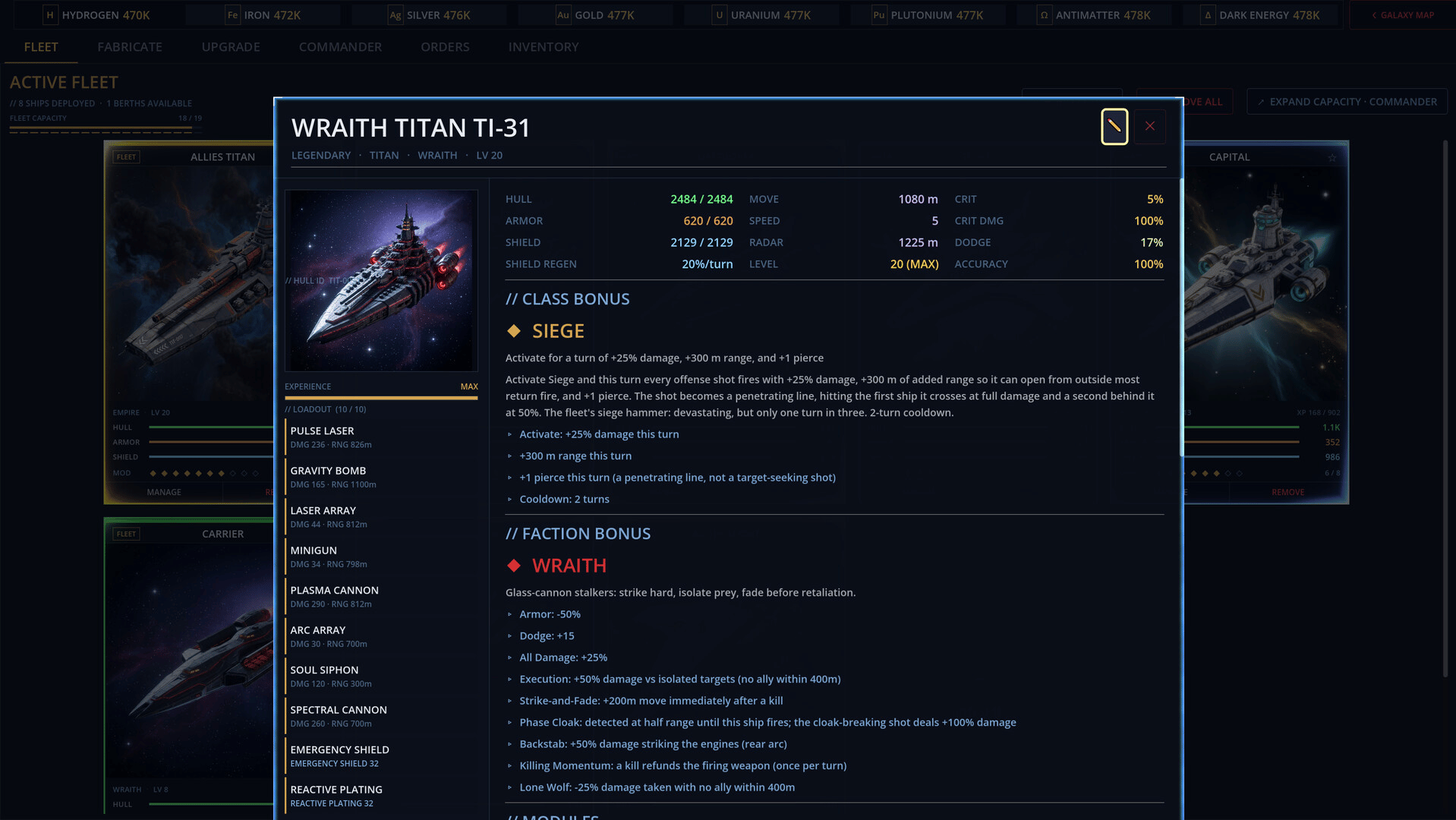This screenshot has height=820, width=1456.
Task: Click the Uranium U element icon
Action: tap(719, 15)
